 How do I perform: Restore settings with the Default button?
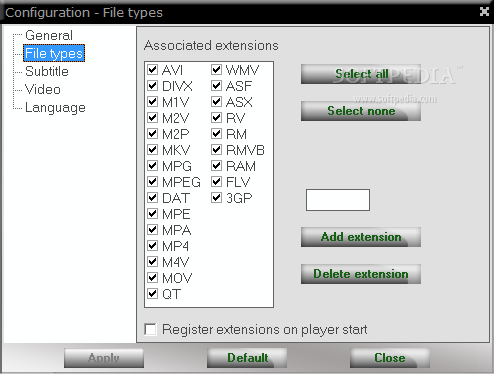coord(247,358)
